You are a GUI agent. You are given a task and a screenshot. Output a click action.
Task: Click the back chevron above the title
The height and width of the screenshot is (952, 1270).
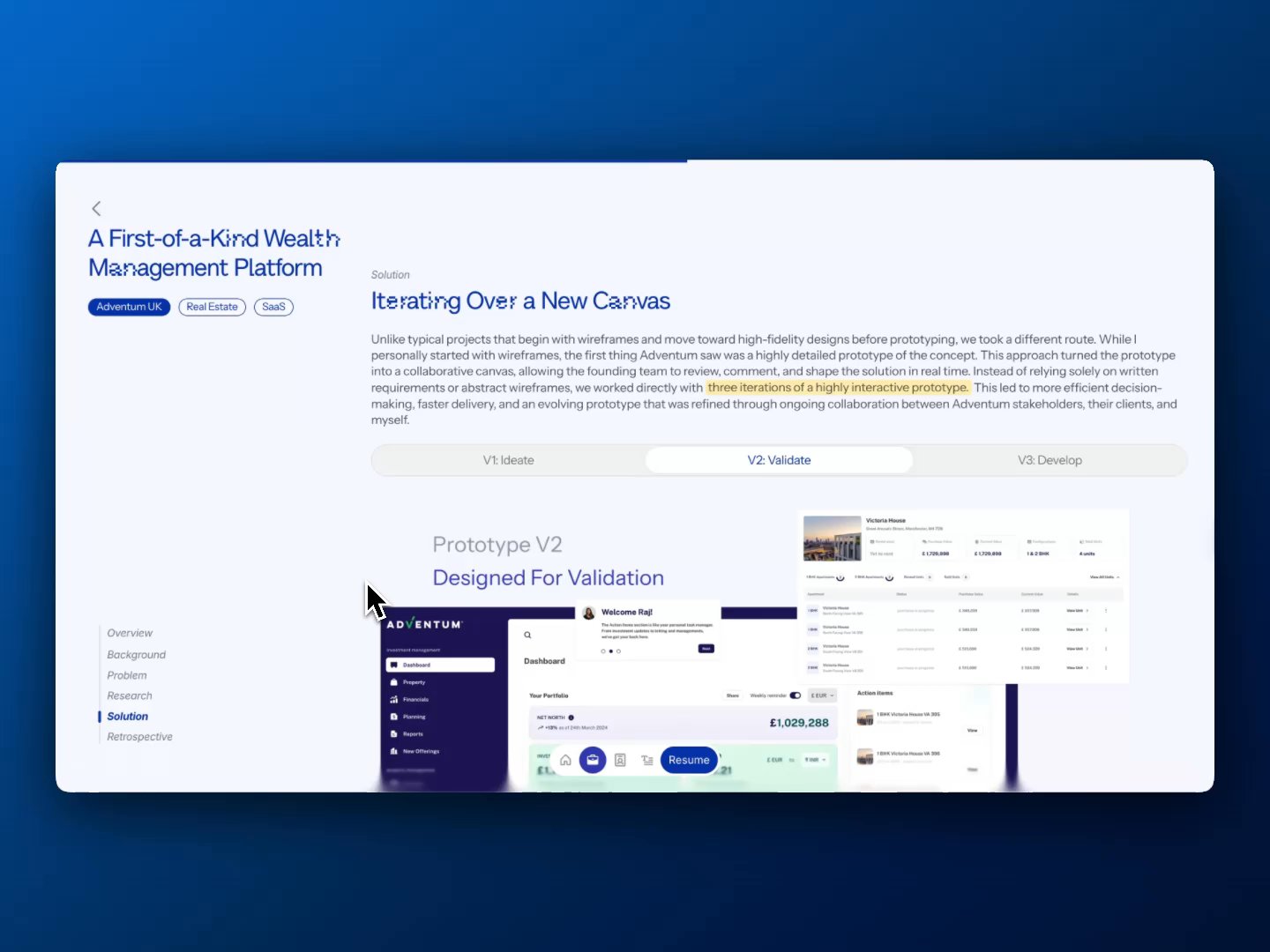pos(96,209)
